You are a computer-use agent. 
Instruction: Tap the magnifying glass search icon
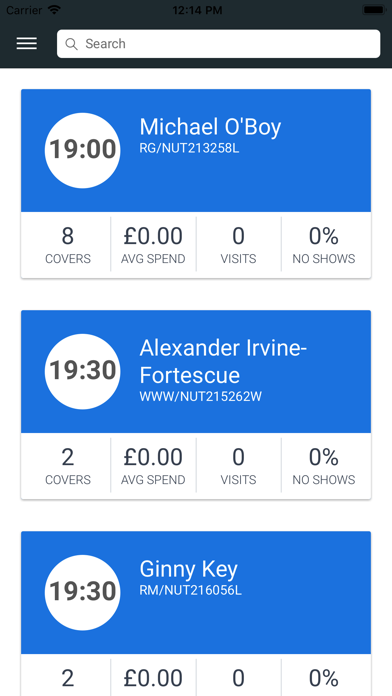(71, 44)
